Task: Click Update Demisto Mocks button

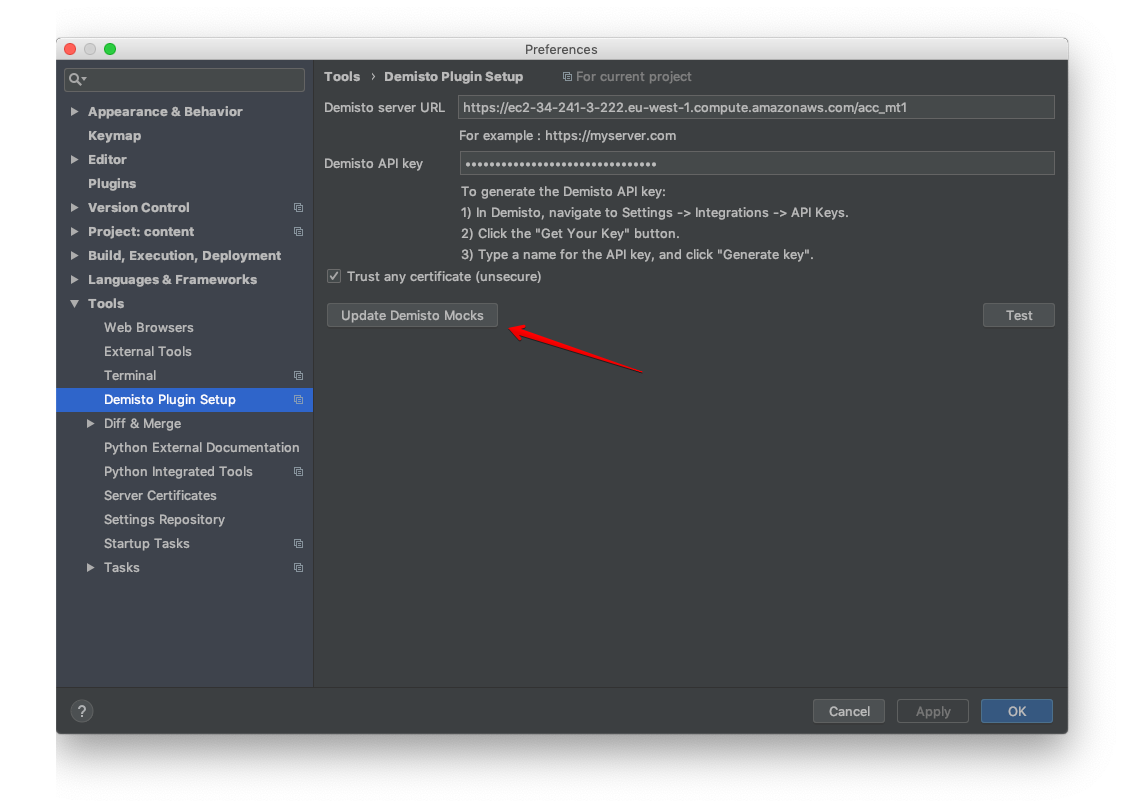Action: click(x=412, y=315)
